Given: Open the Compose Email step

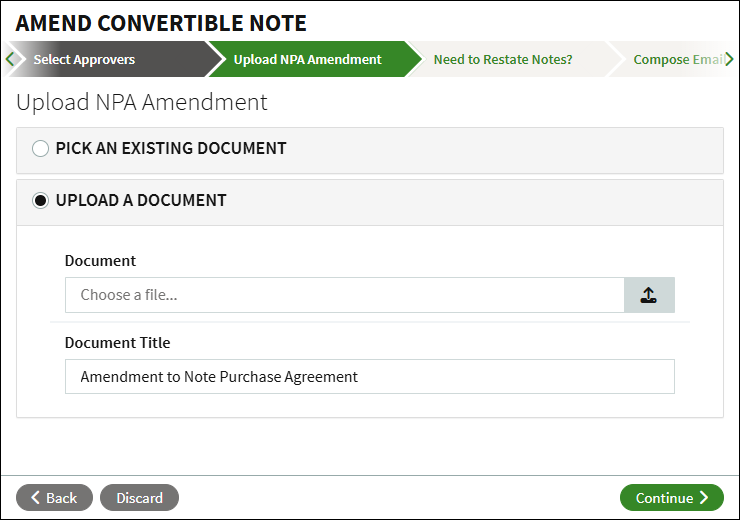Looking at the screenshot, I should tap(677, 60).
